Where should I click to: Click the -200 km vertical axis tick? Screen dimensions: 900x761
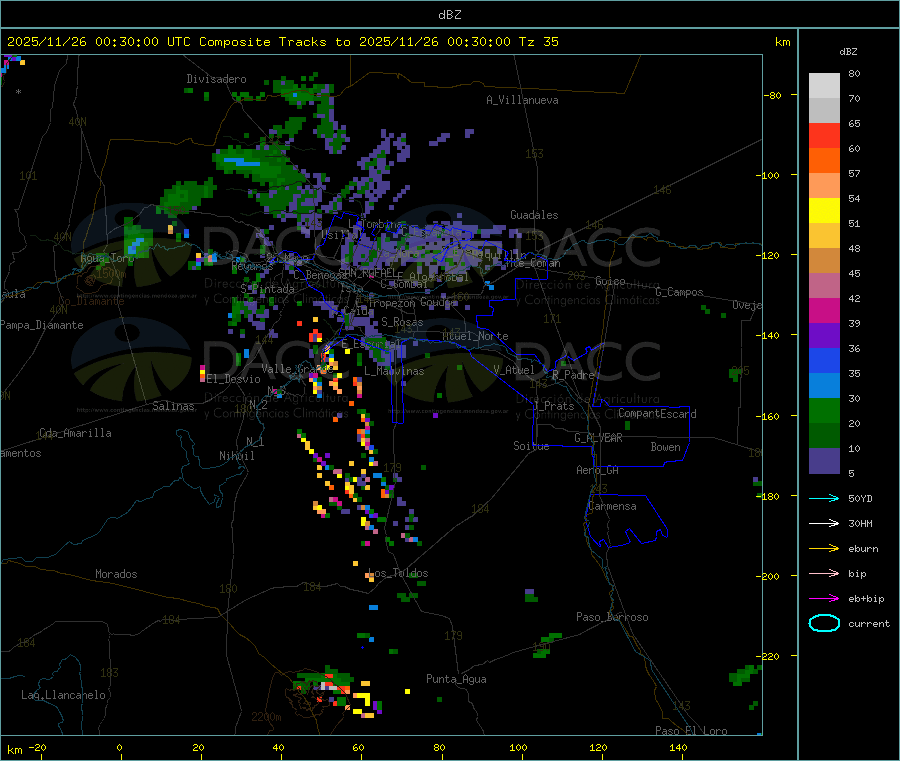point(770,576)
